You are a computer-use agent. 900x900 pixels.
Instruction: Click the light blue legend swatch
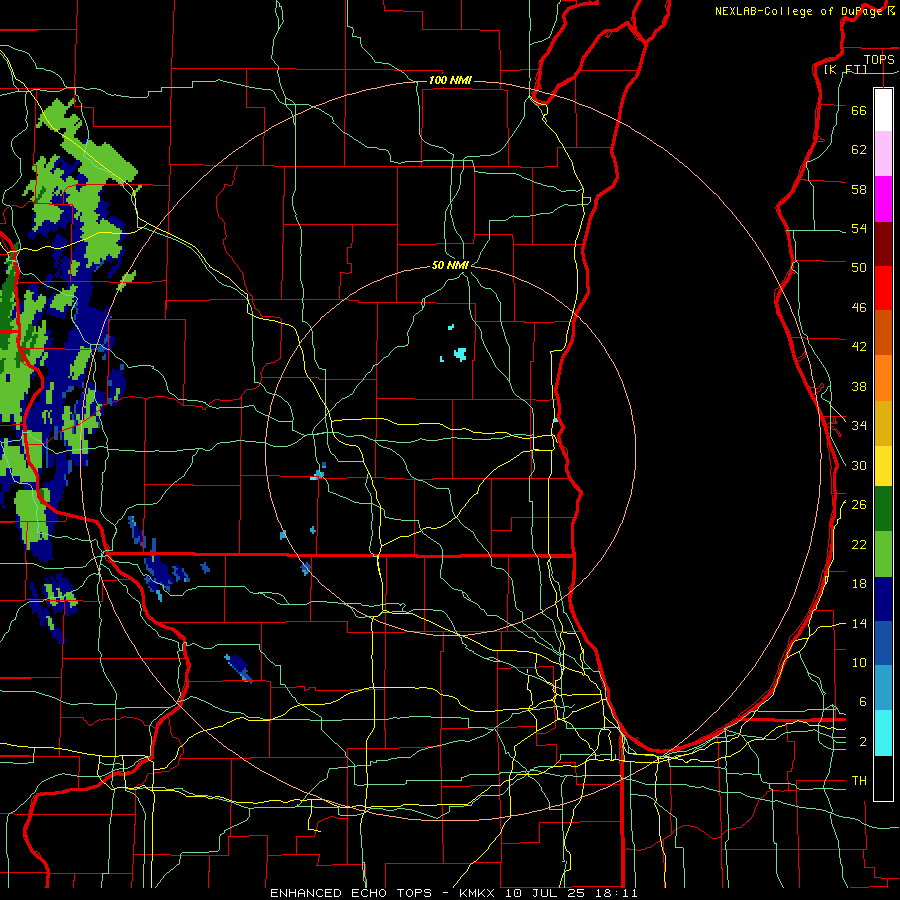[883, 687]
